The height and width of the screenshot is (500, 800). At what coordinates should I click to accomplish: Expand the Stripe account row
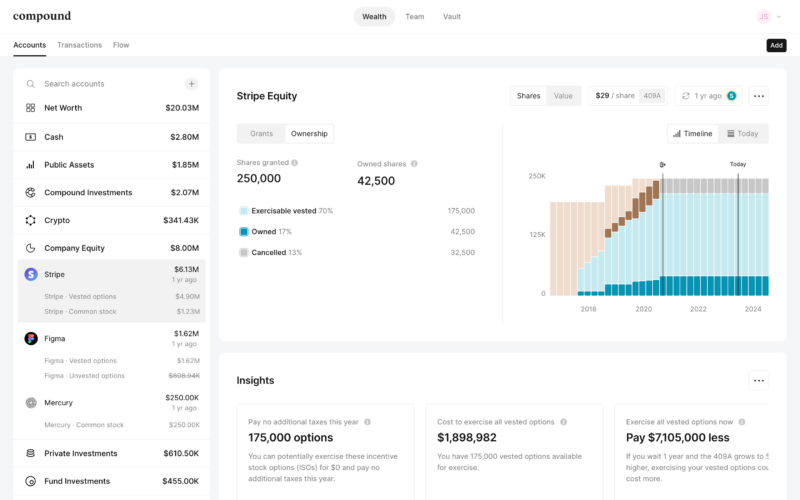click(x=112, y=274)
